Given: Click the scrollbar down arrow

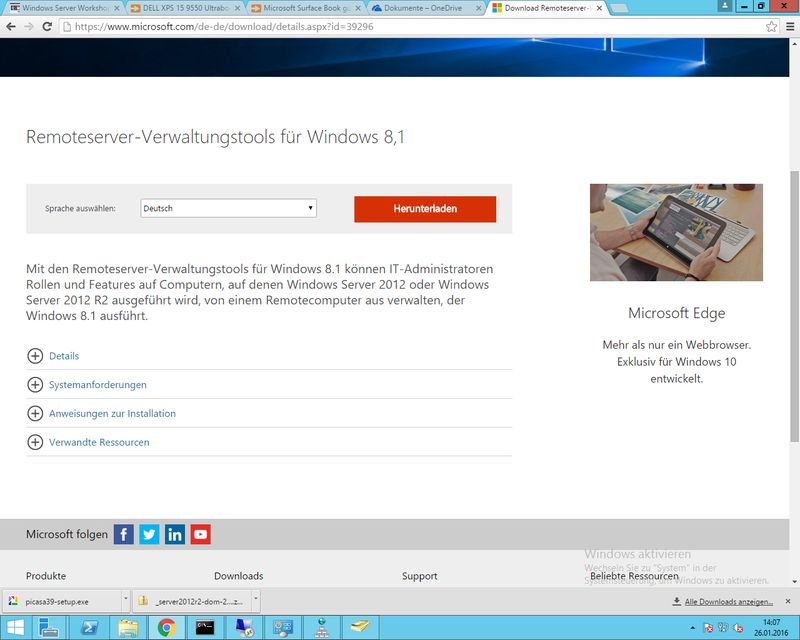Looking at the screenshot, I should 794,581.
